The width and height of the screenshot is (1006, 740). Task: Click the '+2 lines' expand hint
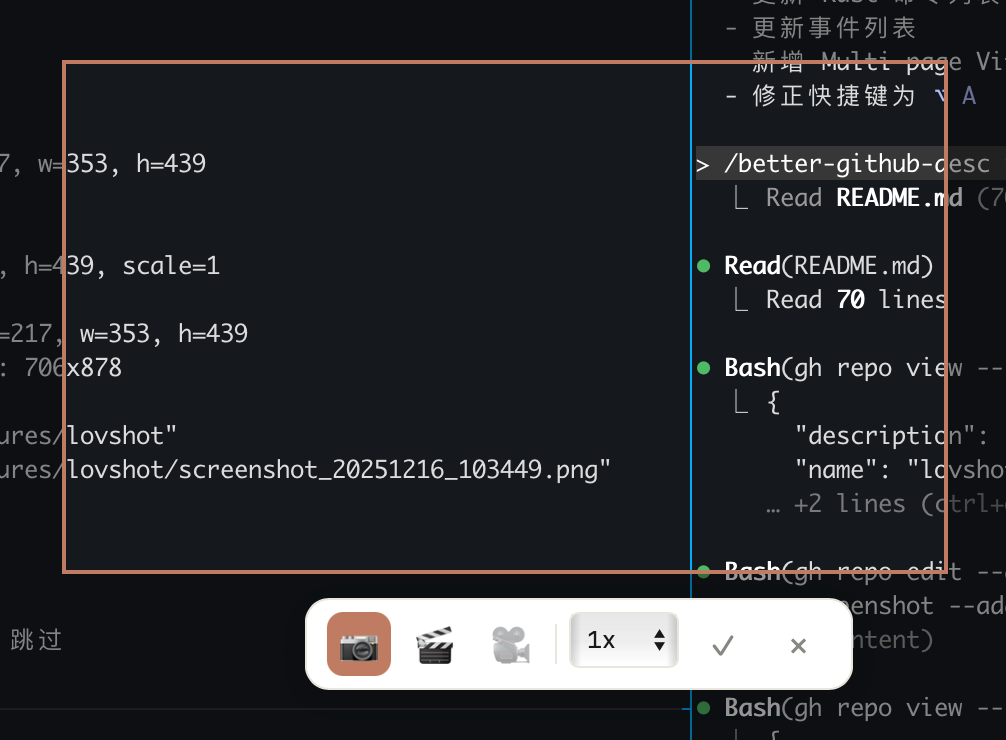pyautogui.click(x=885, y=504)
